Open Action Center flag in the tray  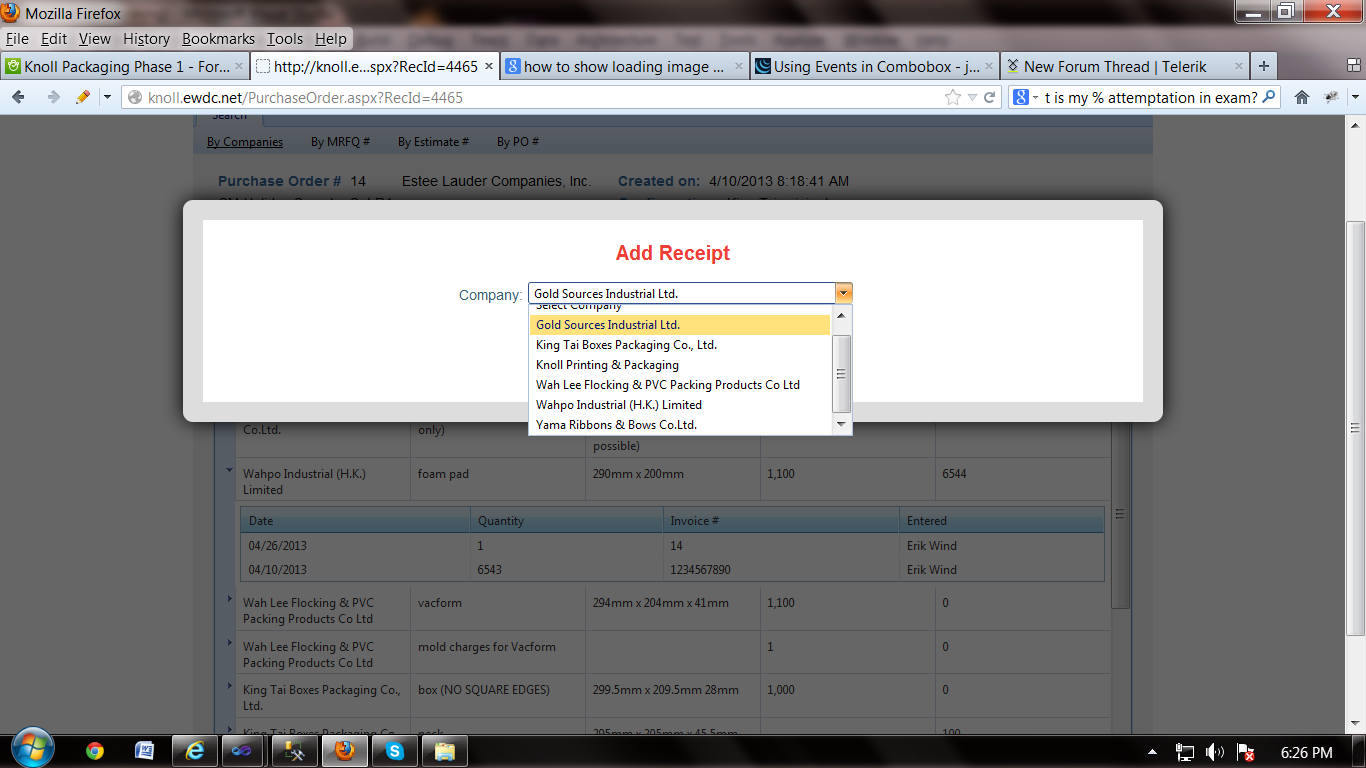click(x=1245, y=752)
